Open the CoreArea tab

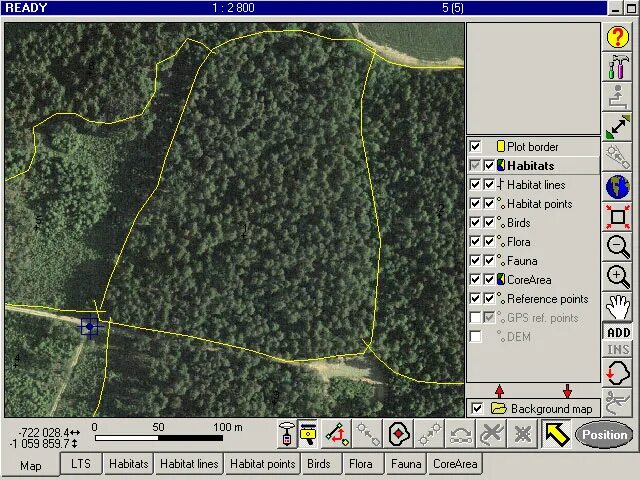455,464
